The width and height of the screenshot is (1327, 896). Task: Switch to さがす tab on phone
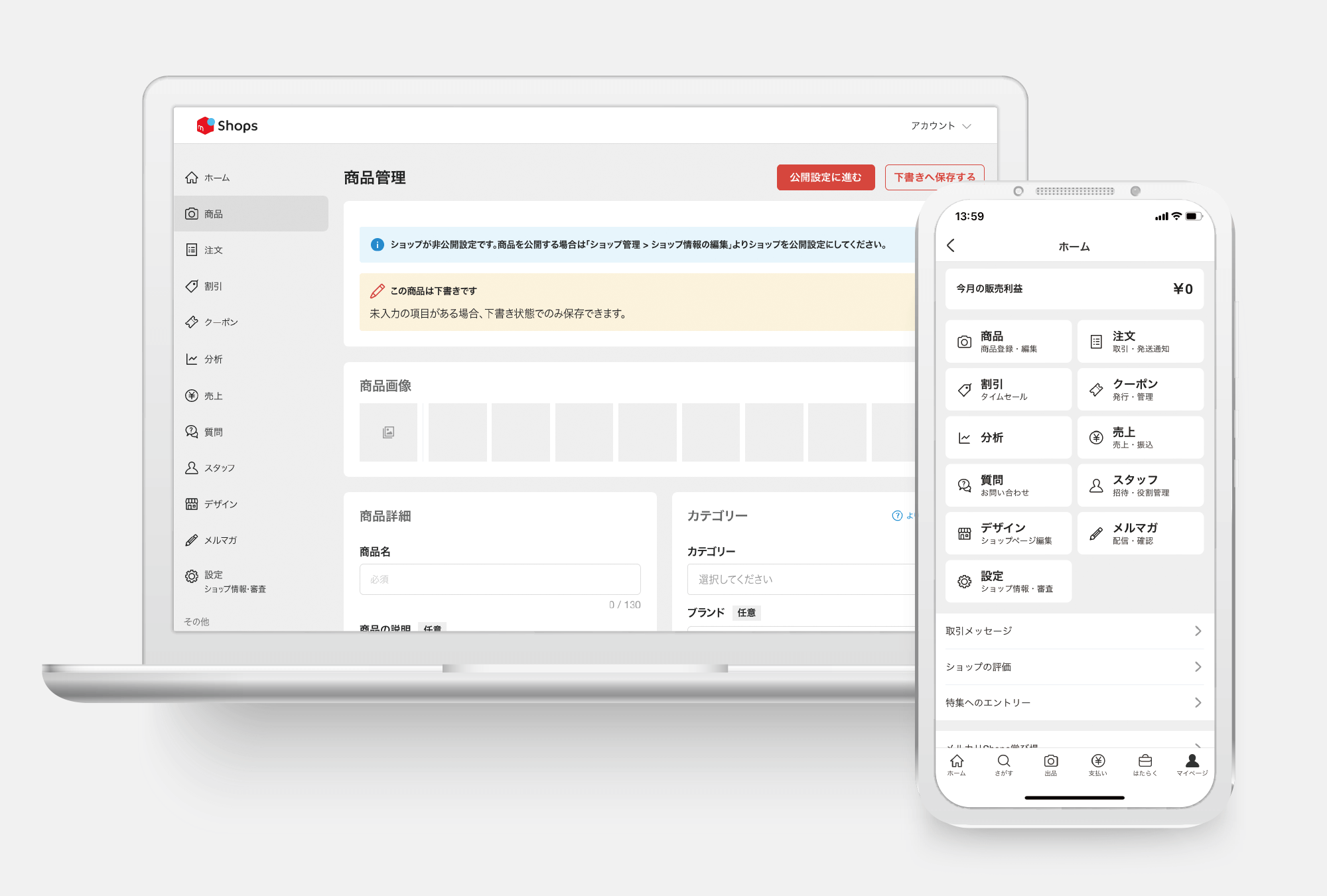pos(1004,764)
